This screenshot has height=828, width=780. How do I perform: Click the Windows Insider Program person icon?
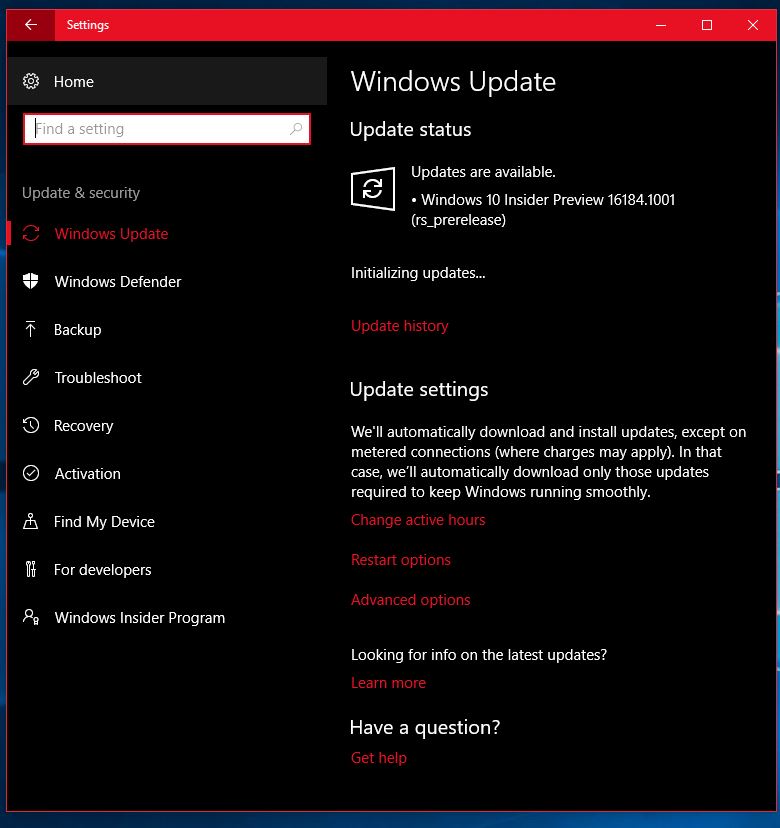[31, 617]
